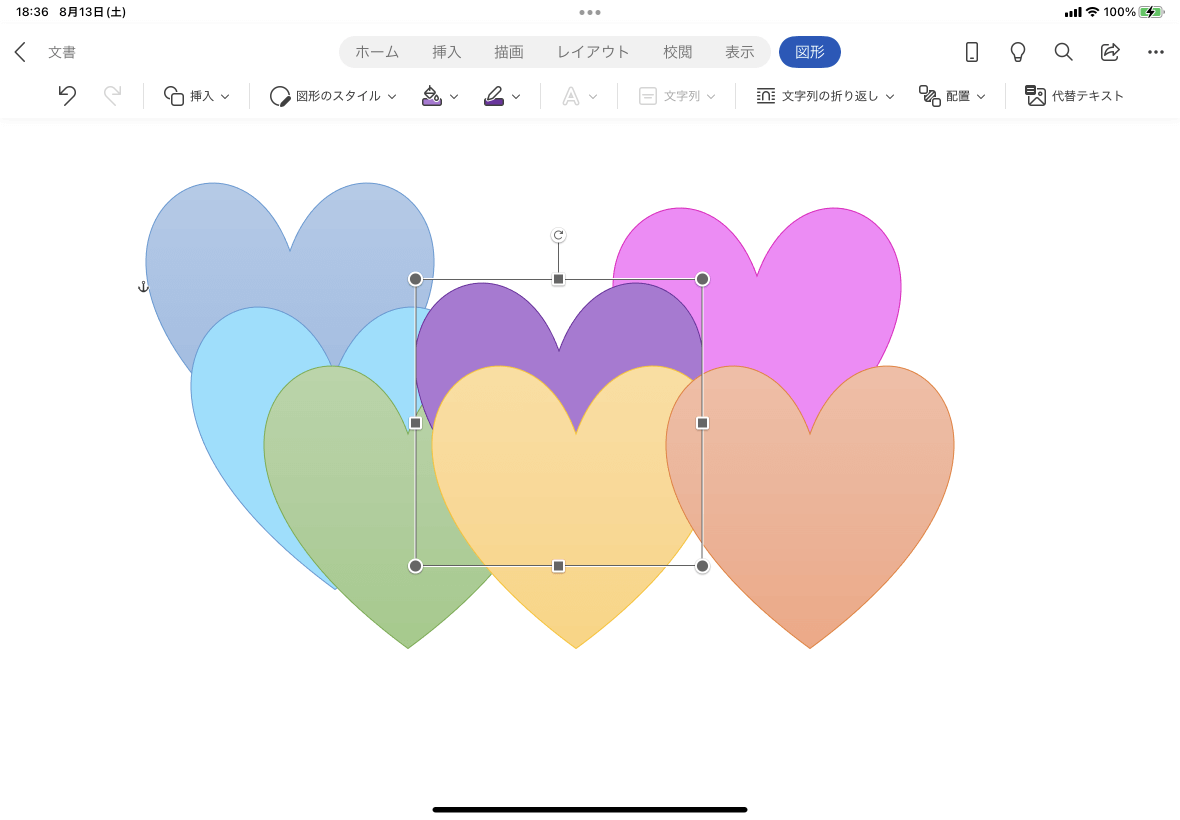Open the shape insert icon
This screenshot has width=1180, height=820.
[x=174, y=96]
